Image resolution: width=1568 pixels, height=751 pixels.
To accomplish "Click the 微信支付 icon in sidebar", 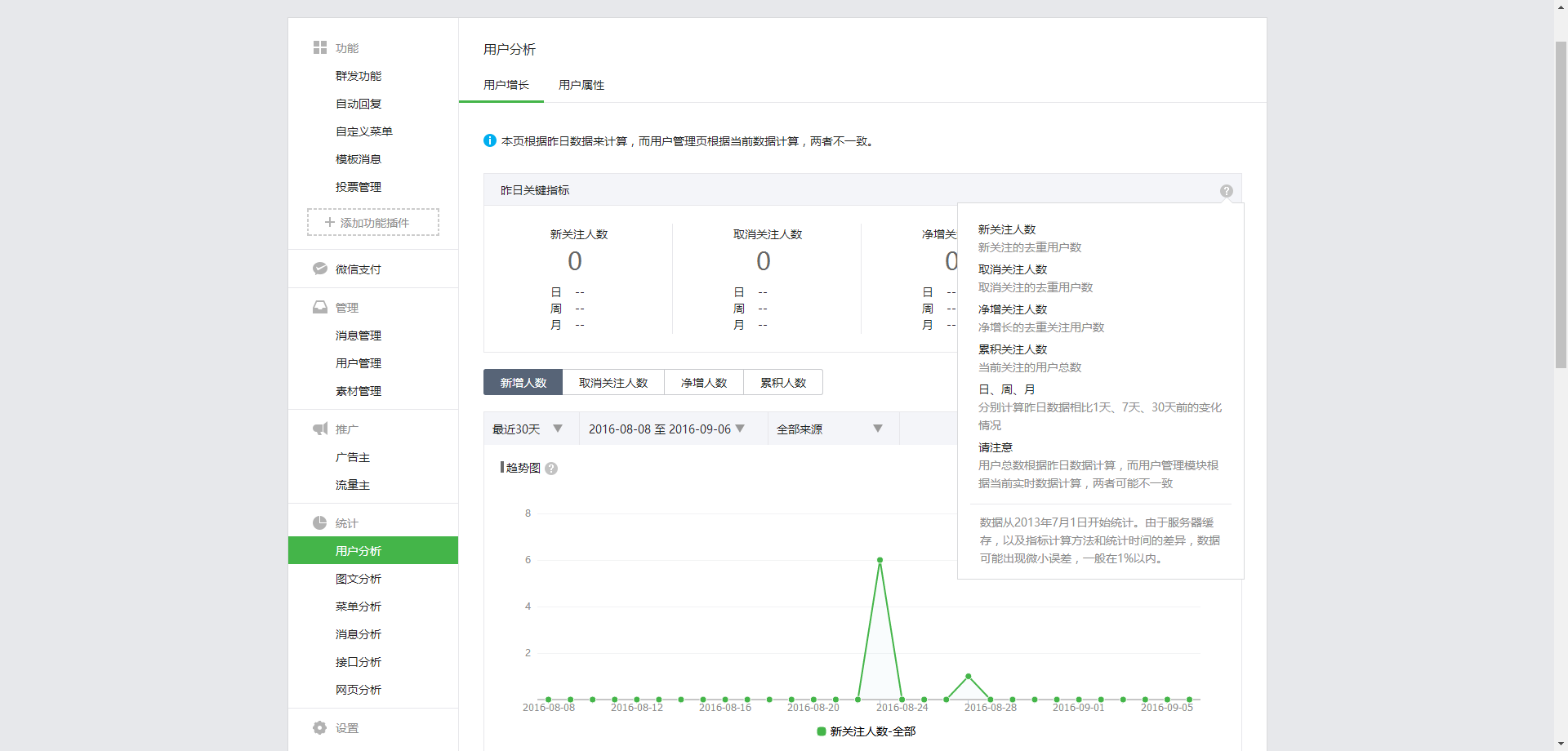I will pos(320,269).
